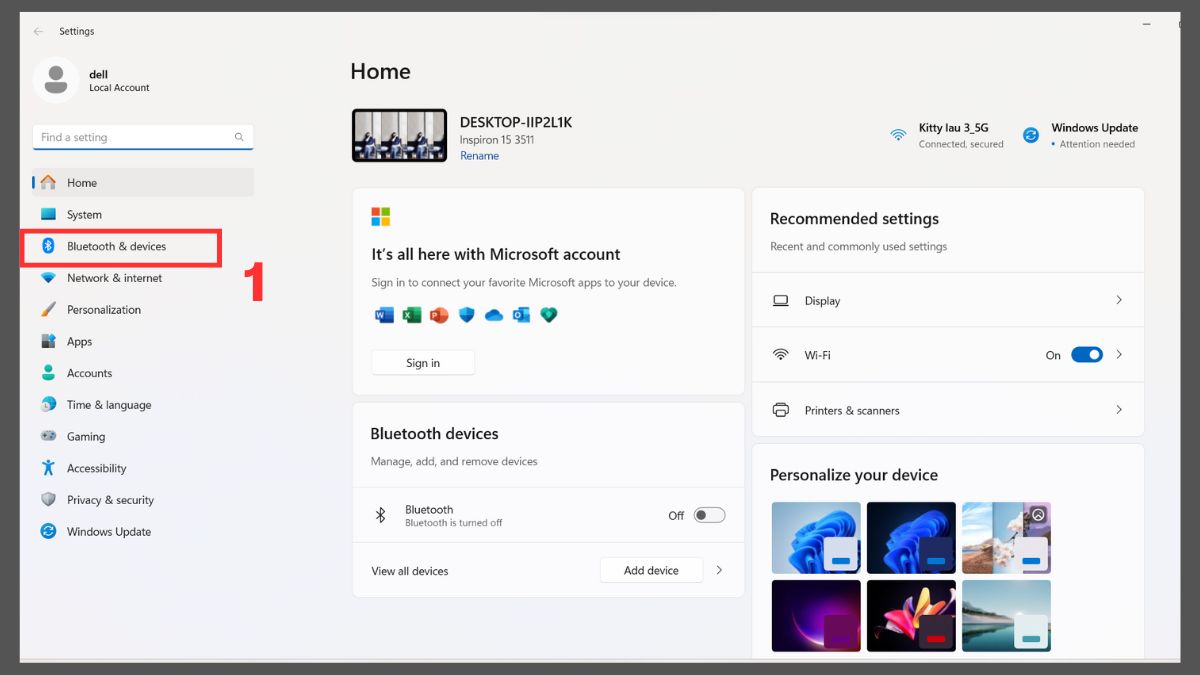Screen dimensions: 1200x675
Task: Open the Printers & scanners row
Action: pyautogui.click(x=948, y=410)
